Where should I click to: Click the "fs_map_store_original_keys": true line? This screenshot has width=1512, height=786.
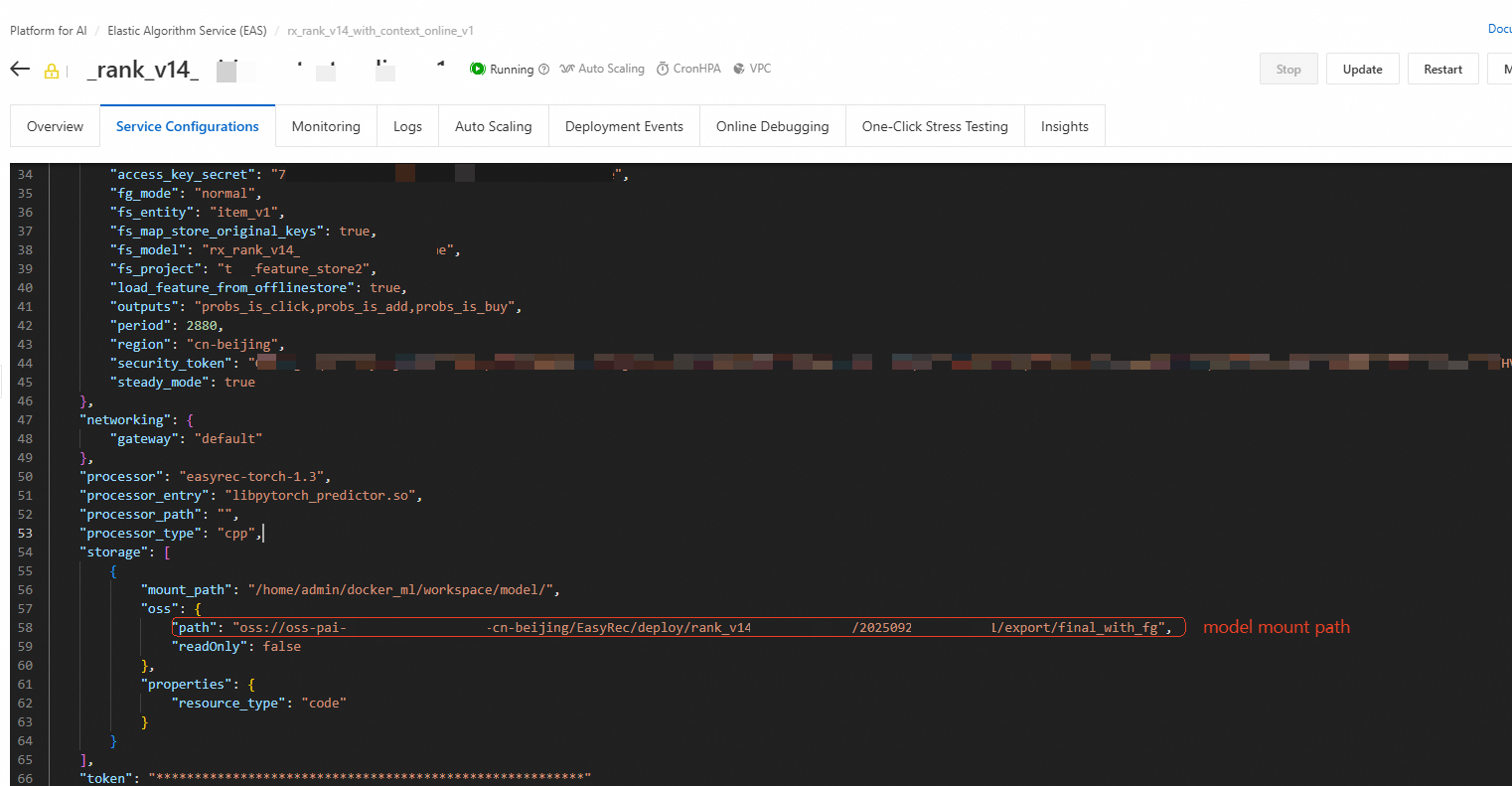[243, 232]
